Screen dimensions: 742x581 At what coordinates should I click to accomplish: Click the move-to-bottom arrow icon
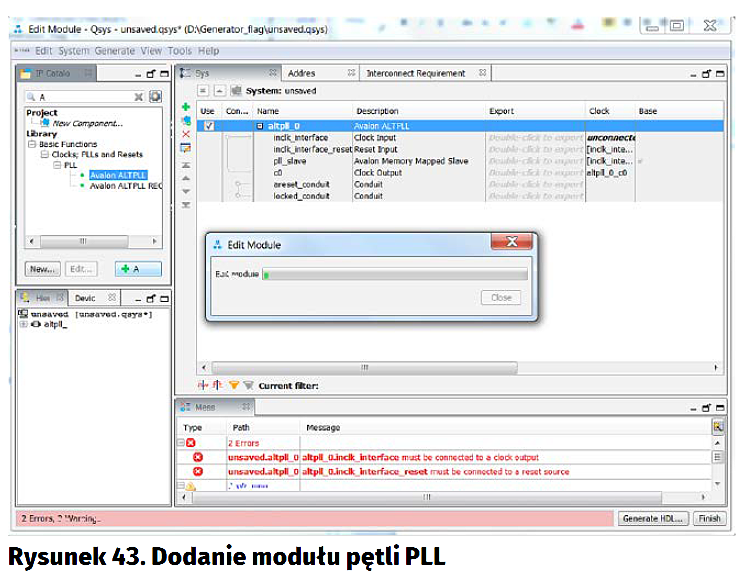click(185, 204)
